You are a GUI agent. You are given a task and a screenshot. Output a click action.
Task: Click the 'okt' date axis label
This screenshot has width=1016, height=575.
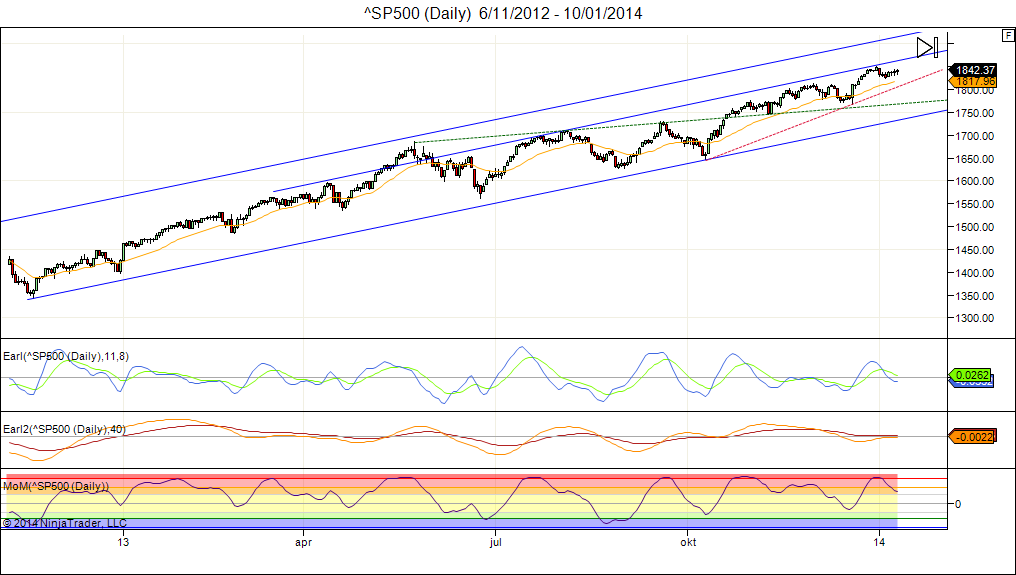(x=687, y=542)
